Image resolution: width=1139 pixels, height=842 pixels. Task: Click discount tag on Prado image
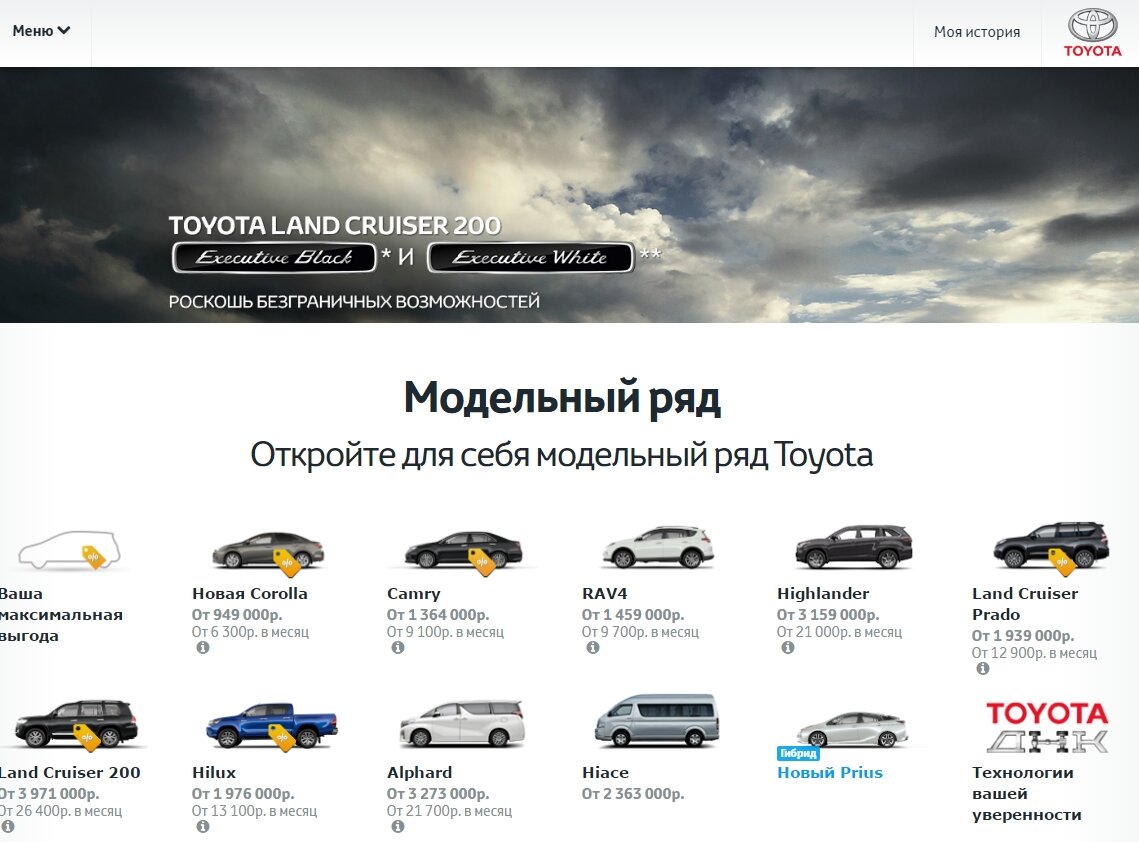pos(1062,562)
